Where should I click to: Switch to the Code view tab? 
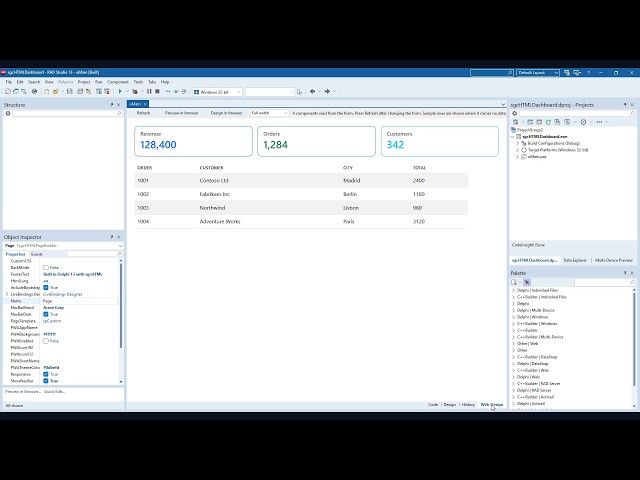433,405
